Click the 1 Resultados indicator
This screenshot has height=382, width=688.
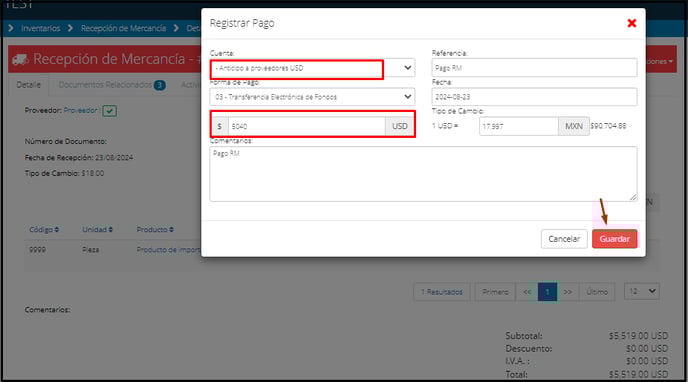coord(441,292)
